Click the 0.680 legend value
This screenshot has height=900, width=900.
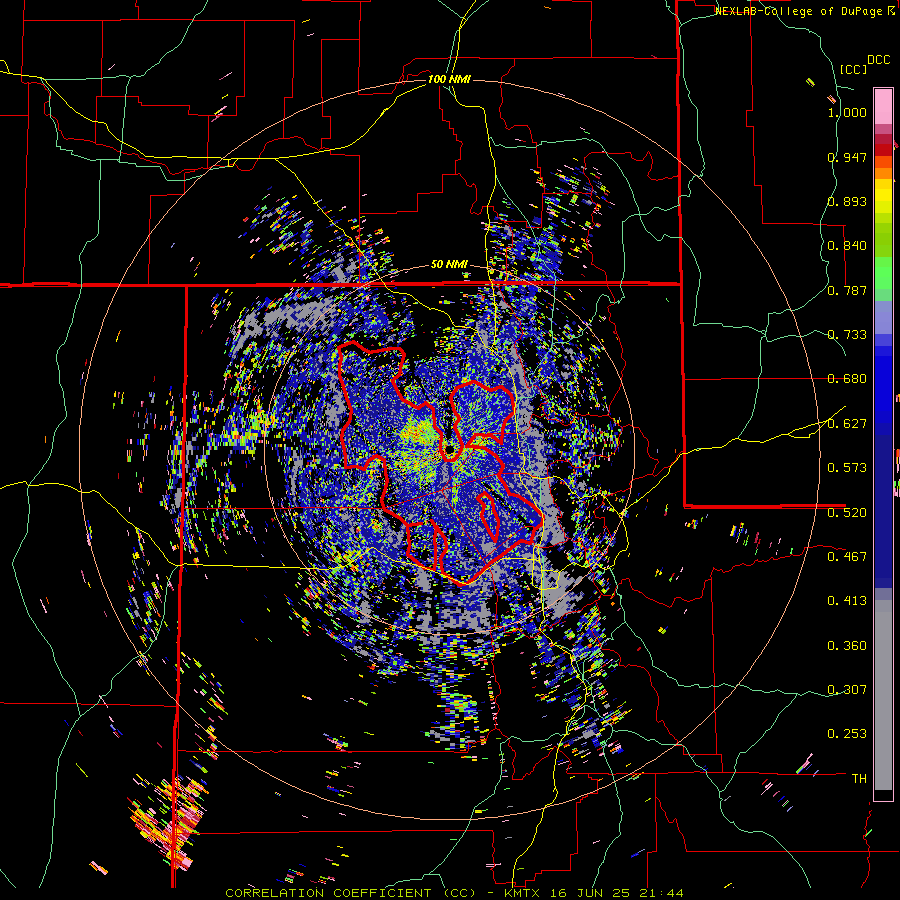pos(847,379)
